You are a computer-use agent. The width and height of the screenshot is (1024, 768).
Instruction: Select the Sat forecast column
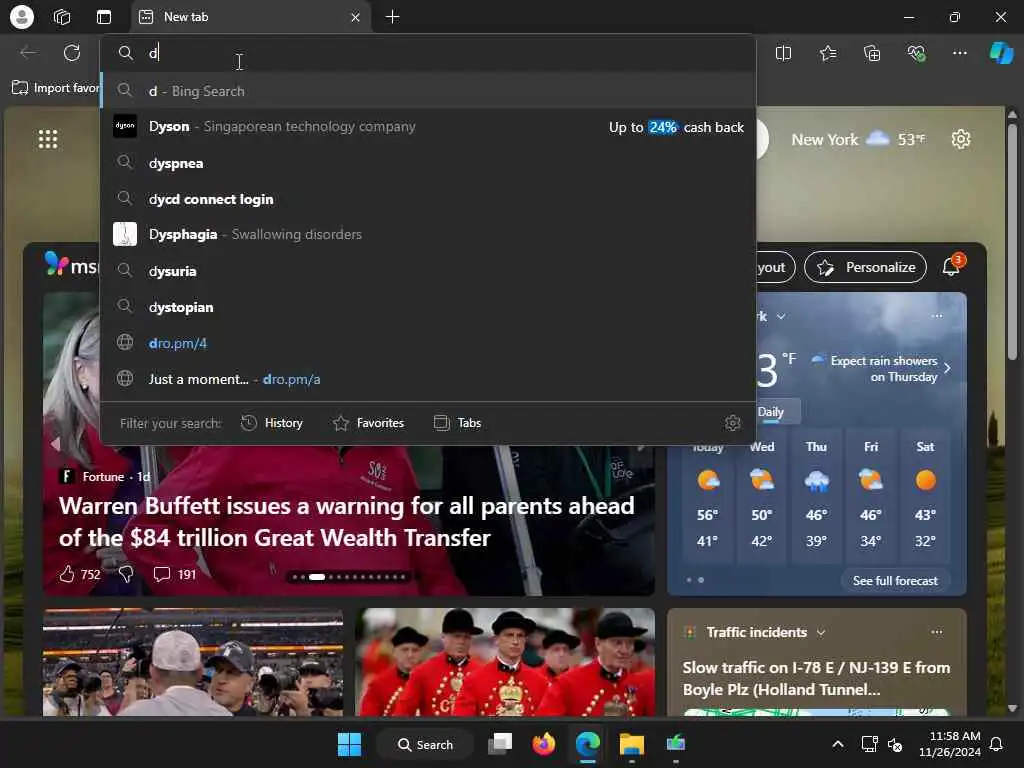925,496
